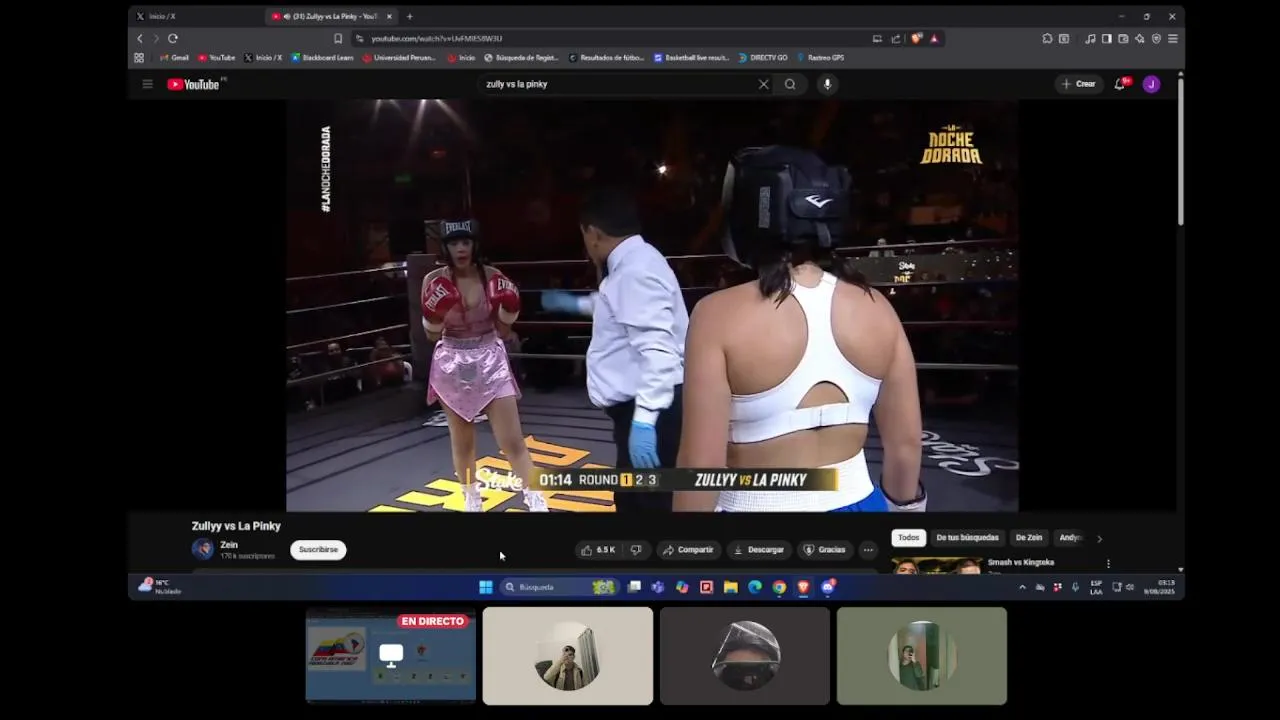This screenshot has width=1280, height=720.
Task: Open the Rastreo GPS bookmark
Action: pos(820,58)
